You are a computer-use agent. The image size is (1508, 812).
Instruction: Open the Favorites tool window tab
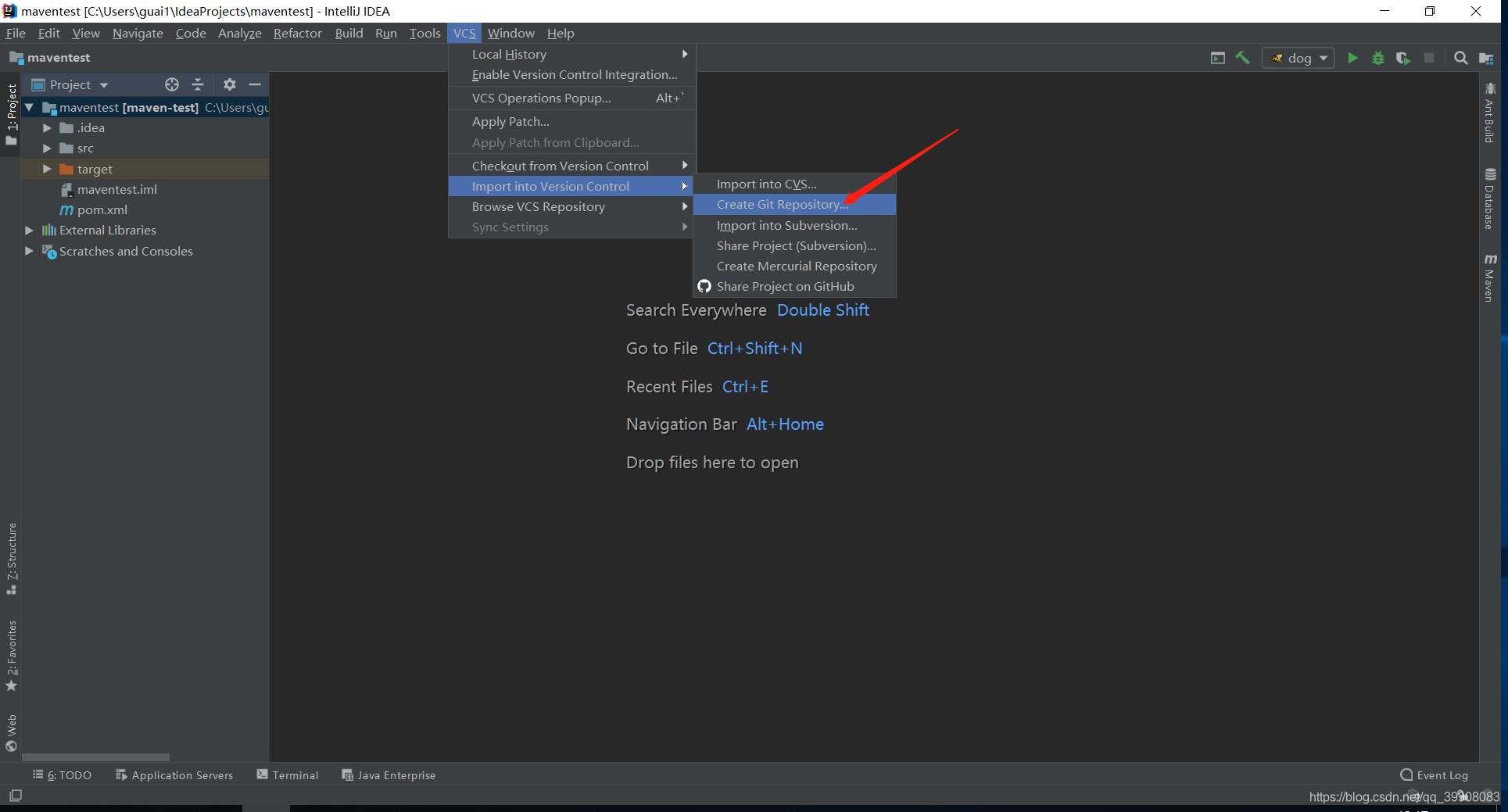[11, 655]
